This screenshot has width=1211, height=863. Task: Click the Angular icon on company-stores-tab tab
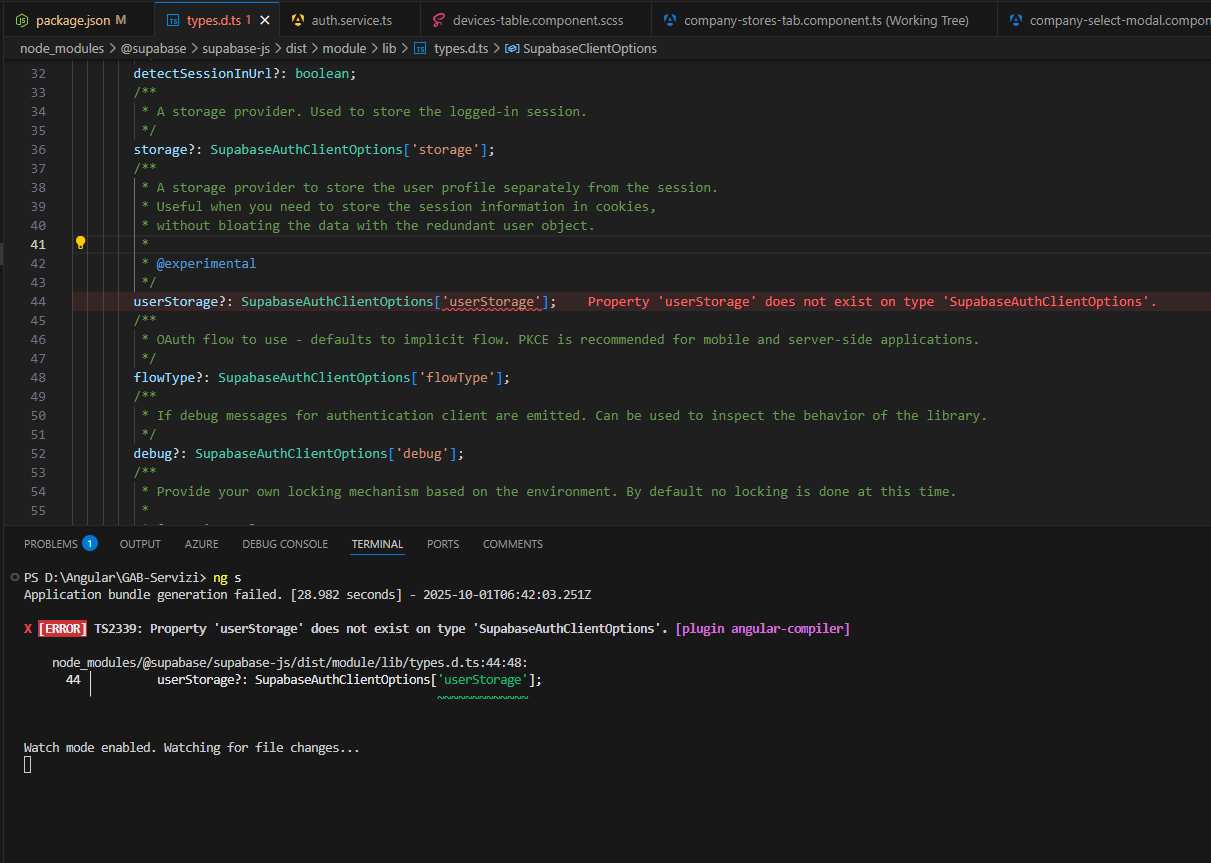(670, 20)
